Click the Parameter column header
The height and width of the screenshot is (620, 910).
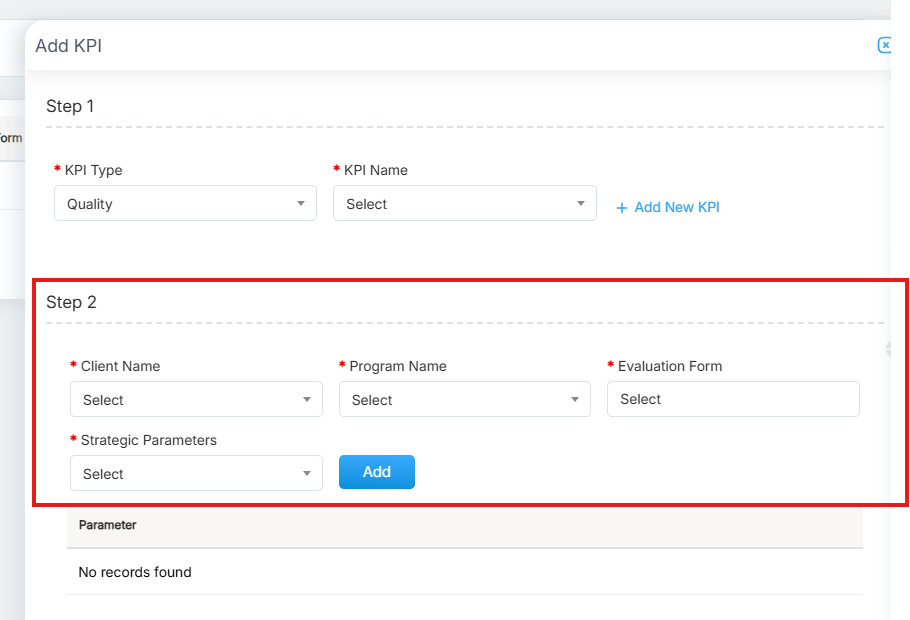108,525
